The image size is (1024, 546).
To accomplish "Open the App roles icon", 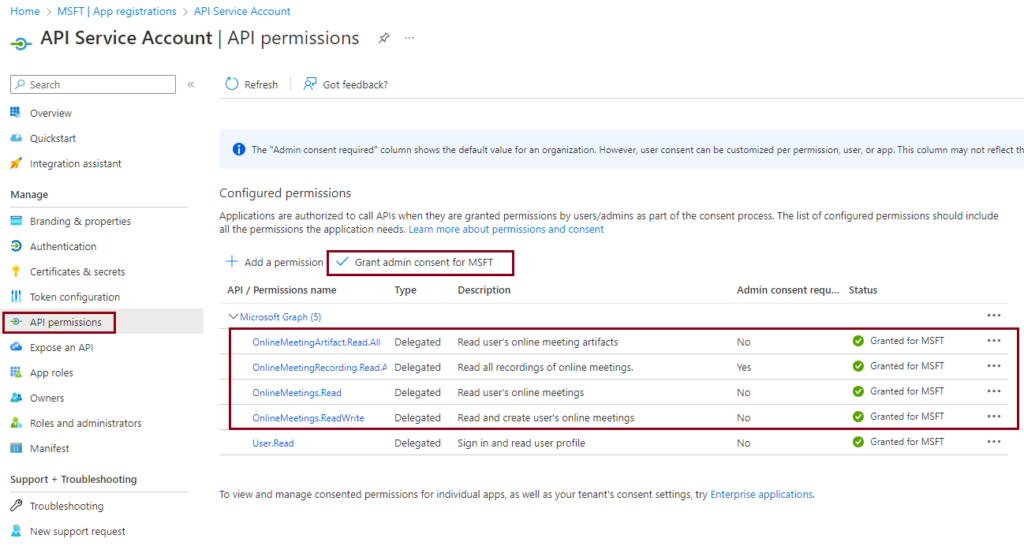I will (x=16, y=372).
